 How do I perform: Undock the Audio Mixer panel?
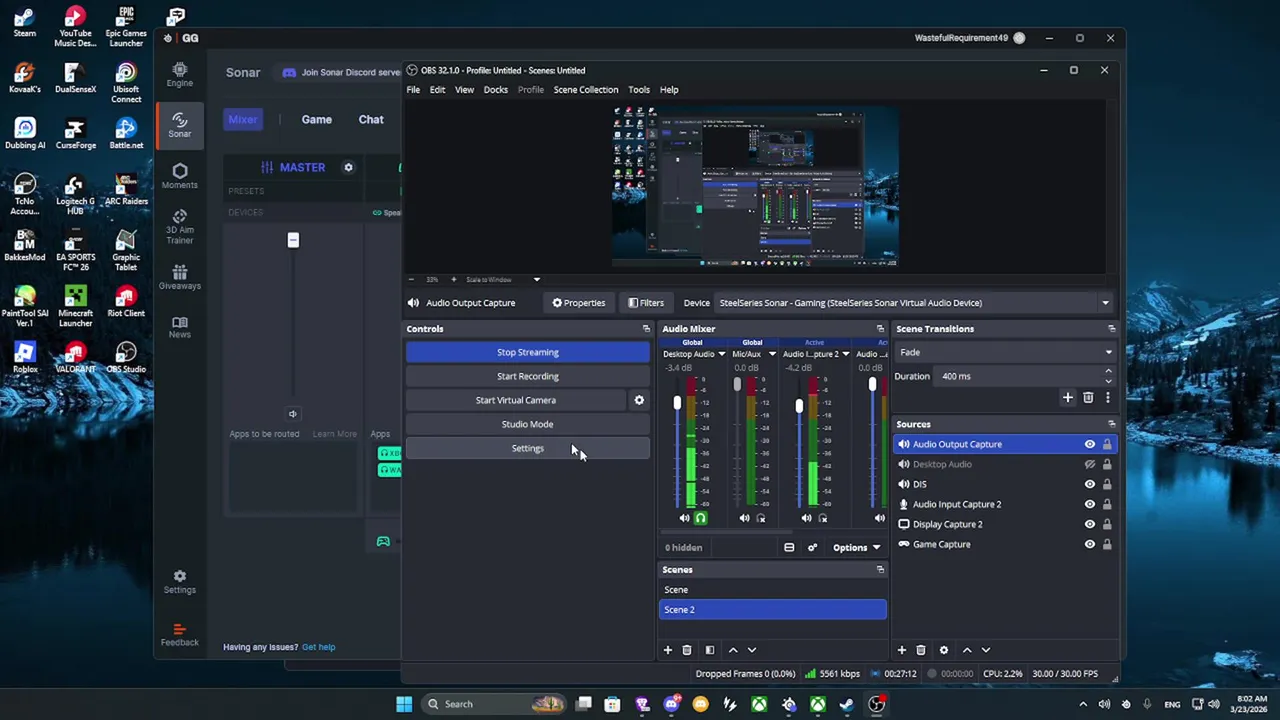pyautogui.click(x=880, y=329)
